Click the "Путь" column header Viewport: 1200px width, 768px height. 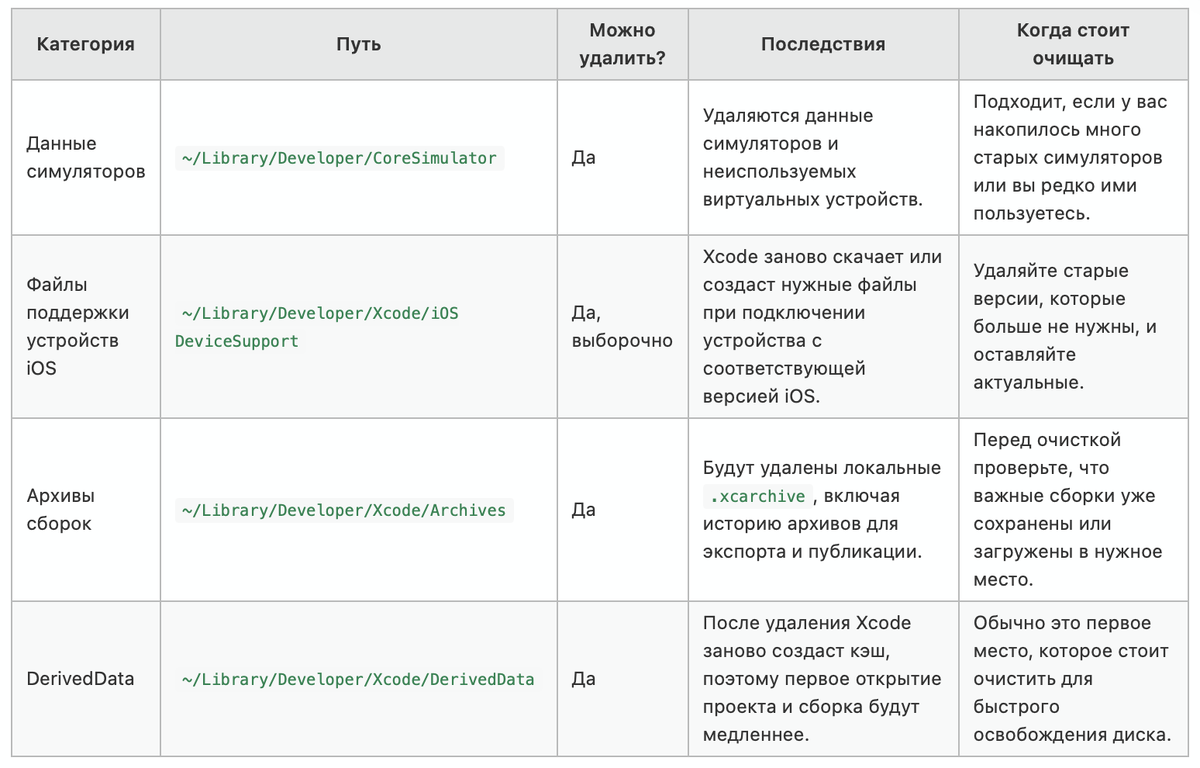tap(358, 44)
